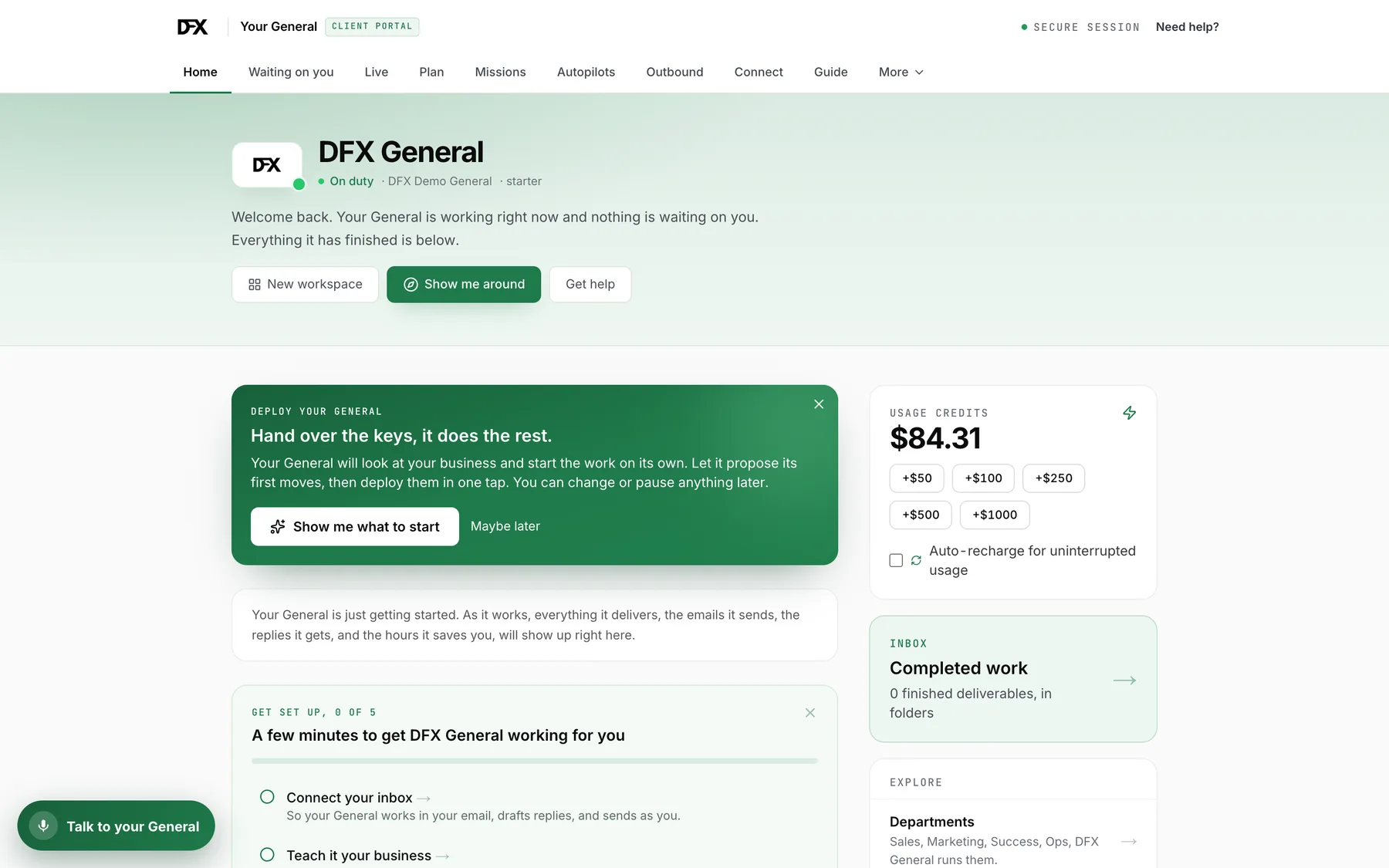Dismiss the Deploy your General banner
Screen dimensions: 1389x868
pos(819,404)
